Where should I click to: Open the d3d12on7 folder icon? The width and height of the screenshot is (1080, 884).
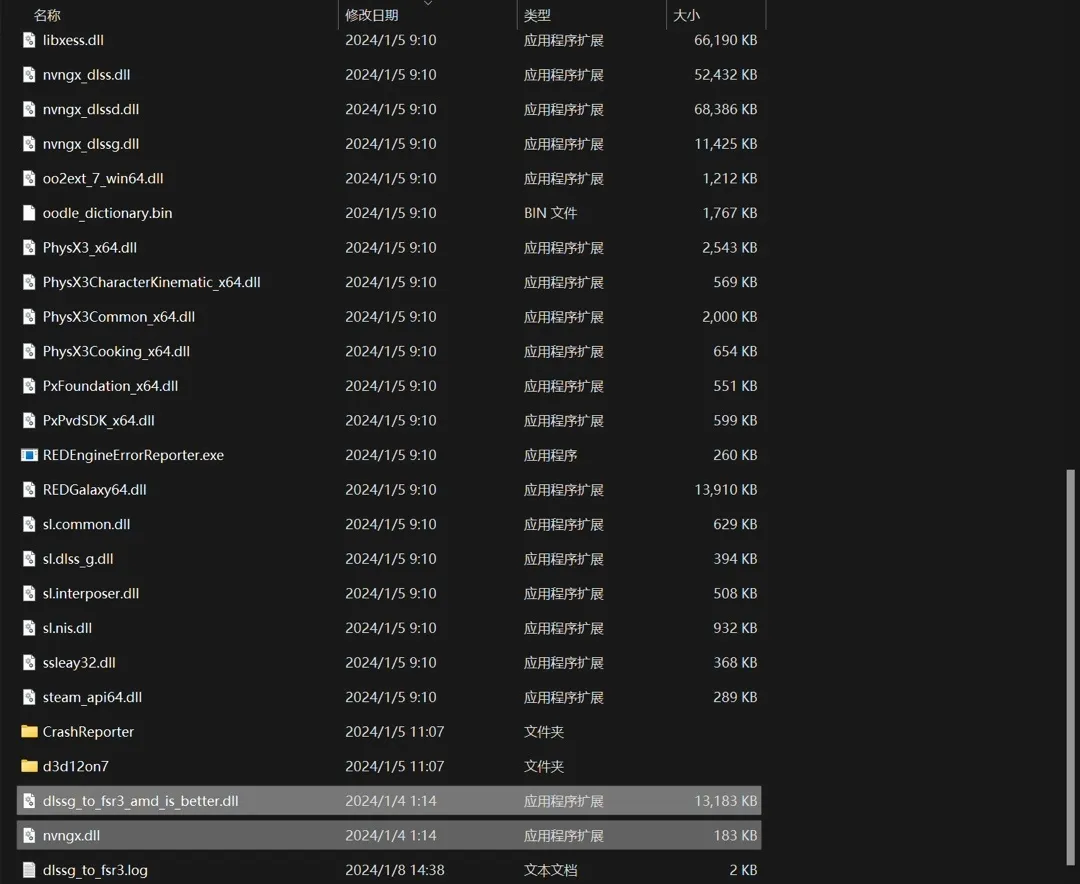click(x=29, y=765)
